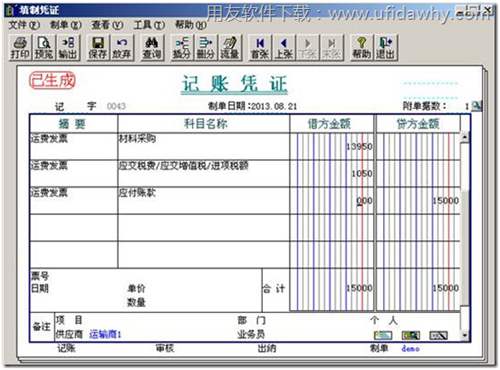Screen dimensions: 500x370
Task: Click middle dark icon at bottom right
Action: 411,335
